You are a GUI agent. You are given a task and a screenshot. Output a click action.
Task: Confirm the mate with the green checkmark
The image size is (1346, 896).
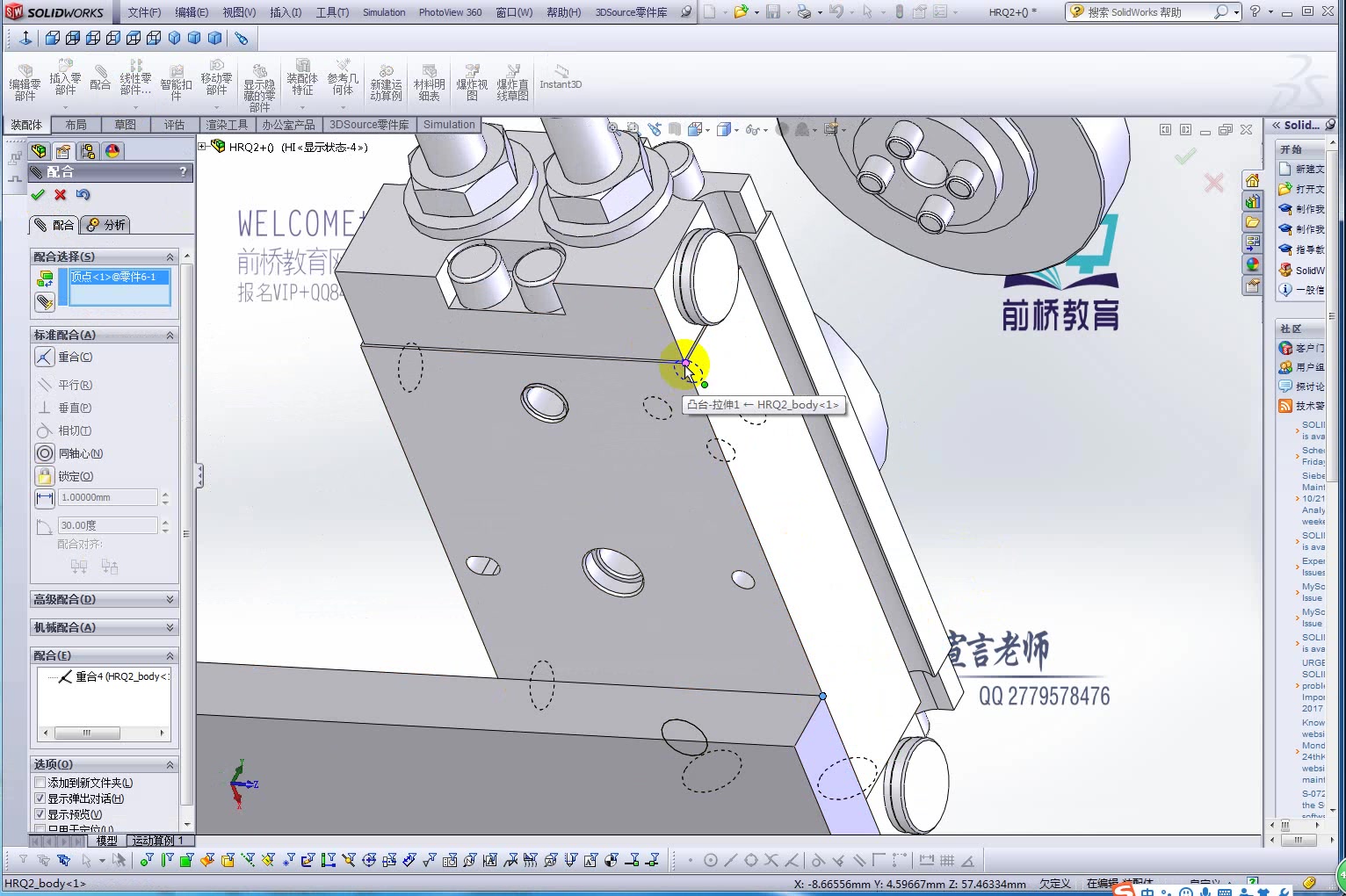click(x=37, y=194)
